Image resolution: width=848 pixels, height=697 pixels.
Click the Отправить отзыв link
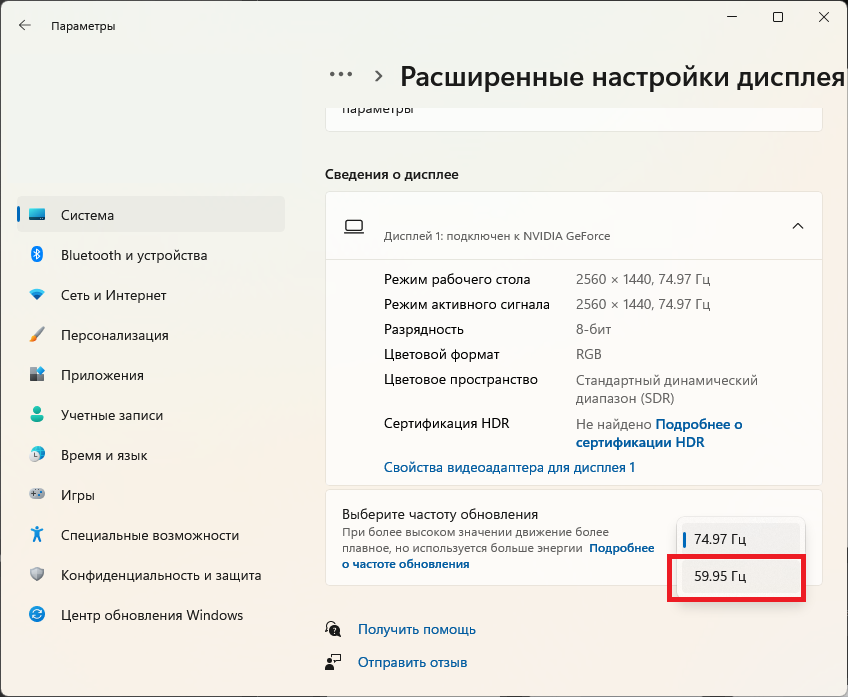click(412, 662)
